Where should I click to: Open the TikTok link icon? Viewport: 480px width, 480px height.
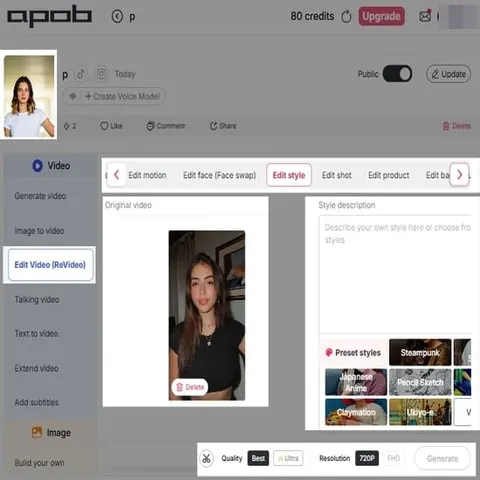81,74
